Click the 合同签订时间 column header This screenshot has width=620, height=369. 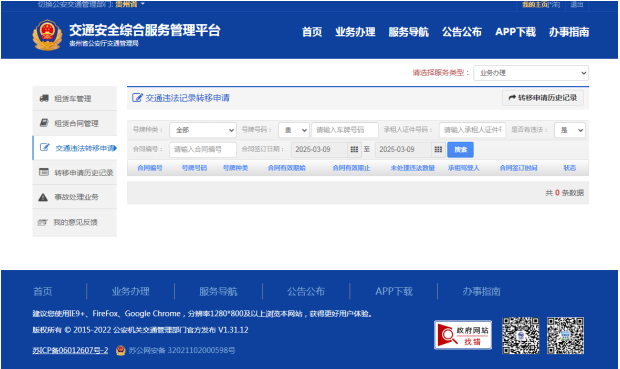[519, 168]
